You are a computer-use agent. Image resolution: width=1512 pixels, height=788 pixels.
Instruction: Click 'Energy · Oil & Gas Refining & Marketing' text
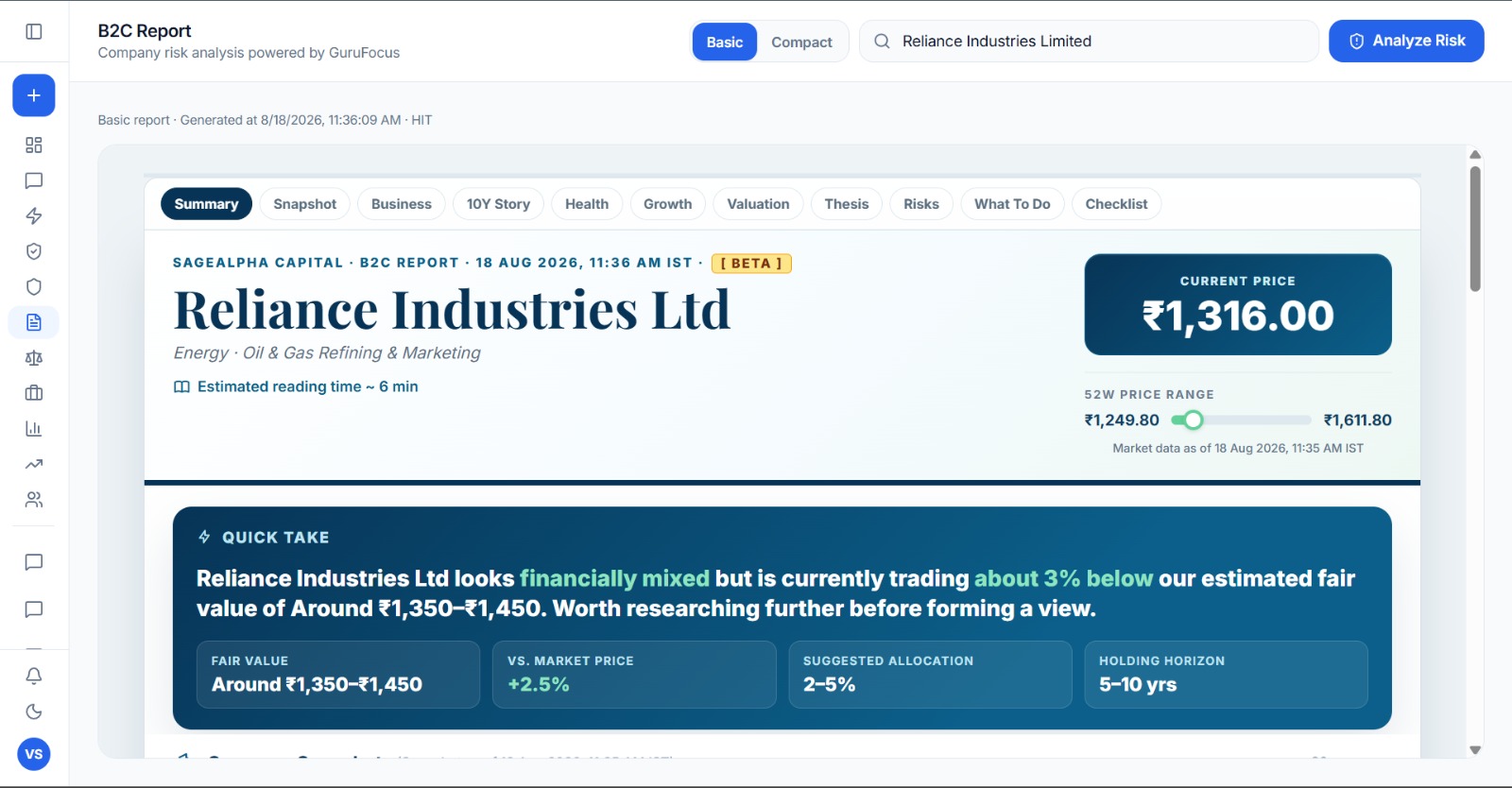[x=327, y=352]
